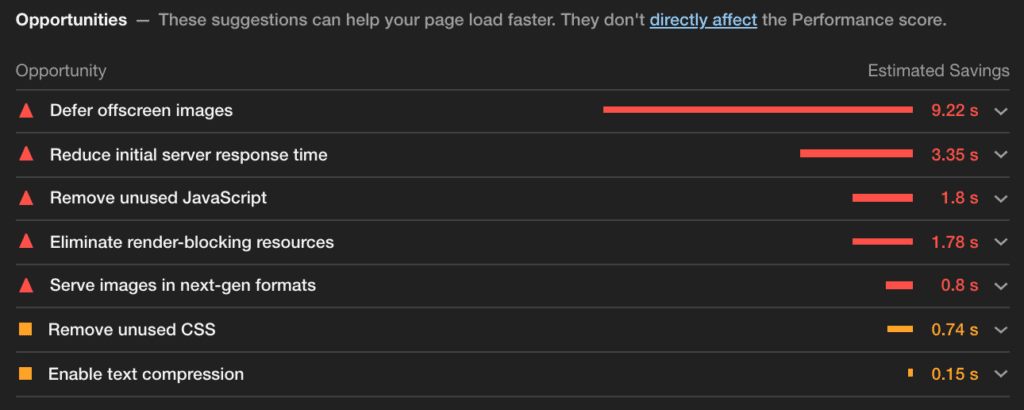The width and height of the screenshot is (1024, 410).
Task: Click the 1.78 s estimated savings value
Action: tap(955, 242)
